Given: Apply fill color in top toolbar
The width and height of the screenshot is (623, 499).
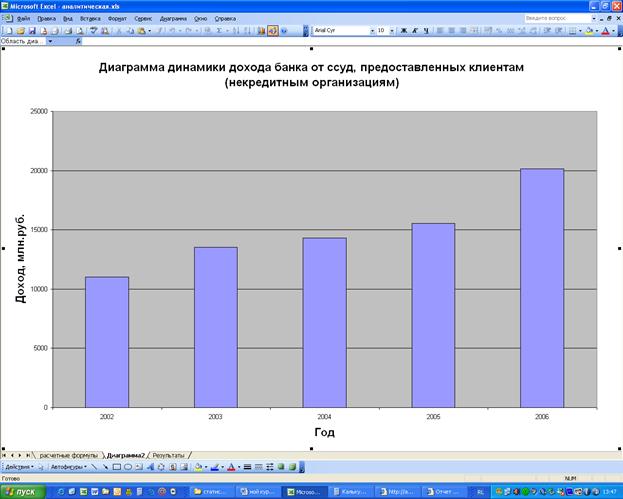Looking at the screenshot, I should (590, 31).
